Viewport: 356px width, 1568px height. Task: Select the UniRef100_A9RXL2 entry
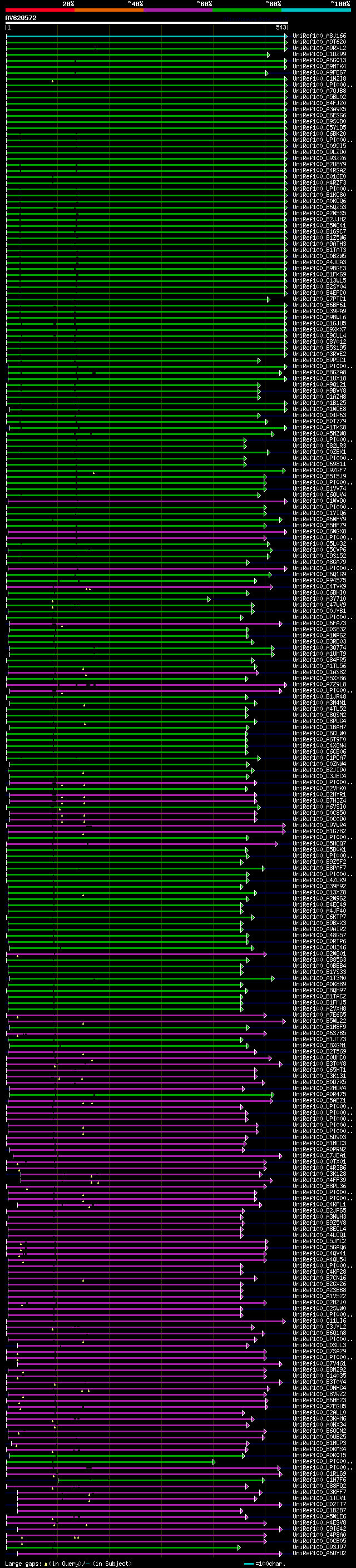(319, 48)
